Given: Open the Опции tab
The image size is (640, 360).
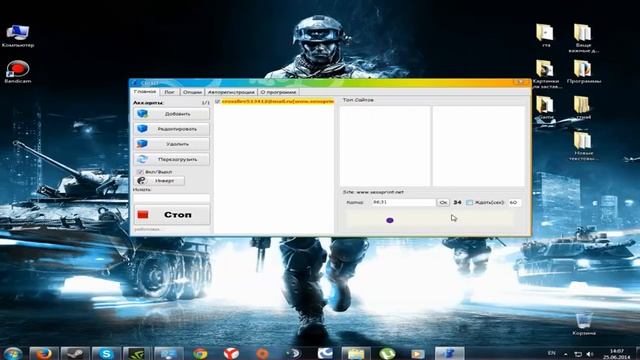Looking at the screenshot, I should pos(192,92).
